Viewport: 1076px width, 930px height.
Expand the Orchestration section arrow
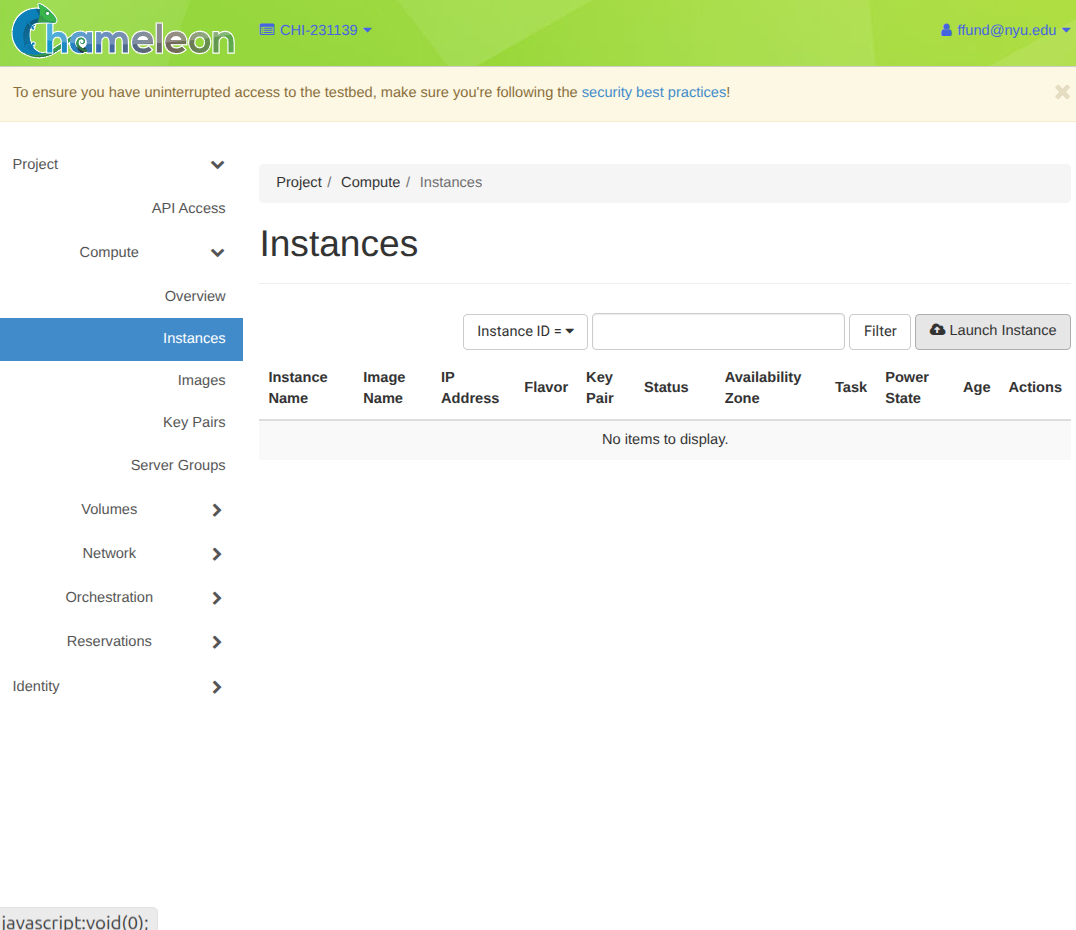point(217,598)
